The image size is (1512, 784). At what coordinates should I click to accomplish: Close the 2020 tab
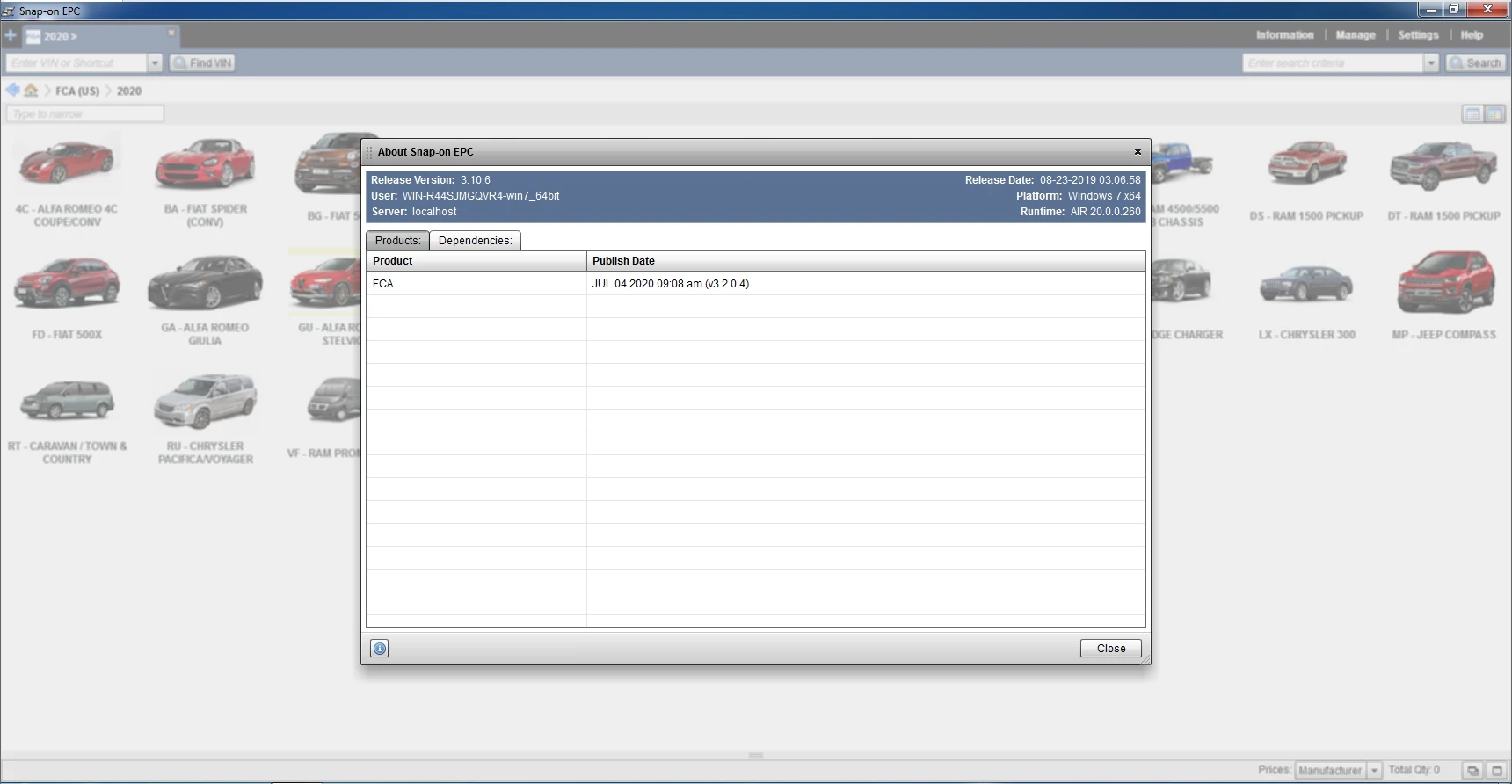click(171, 33)
